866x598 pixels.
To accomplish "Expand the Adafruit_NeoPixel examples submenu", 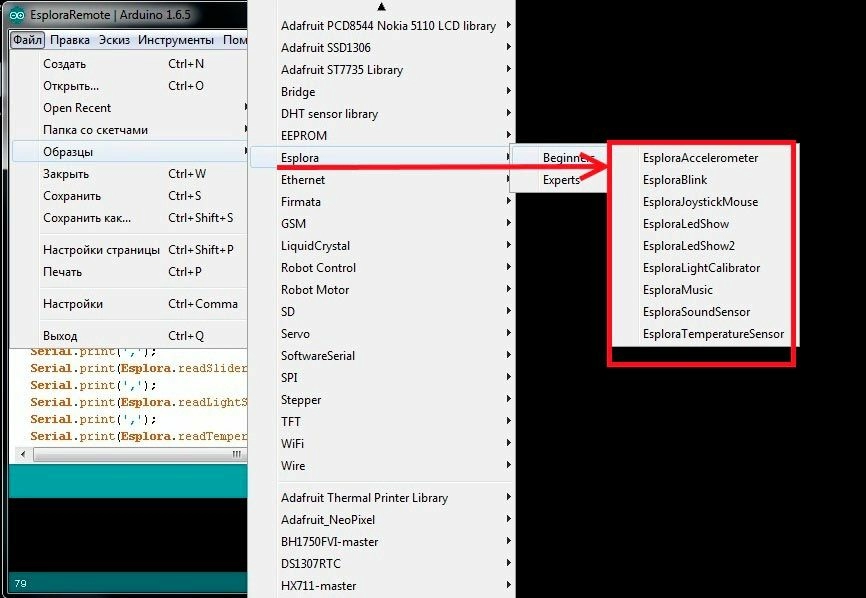I will [x=327, y=520].
